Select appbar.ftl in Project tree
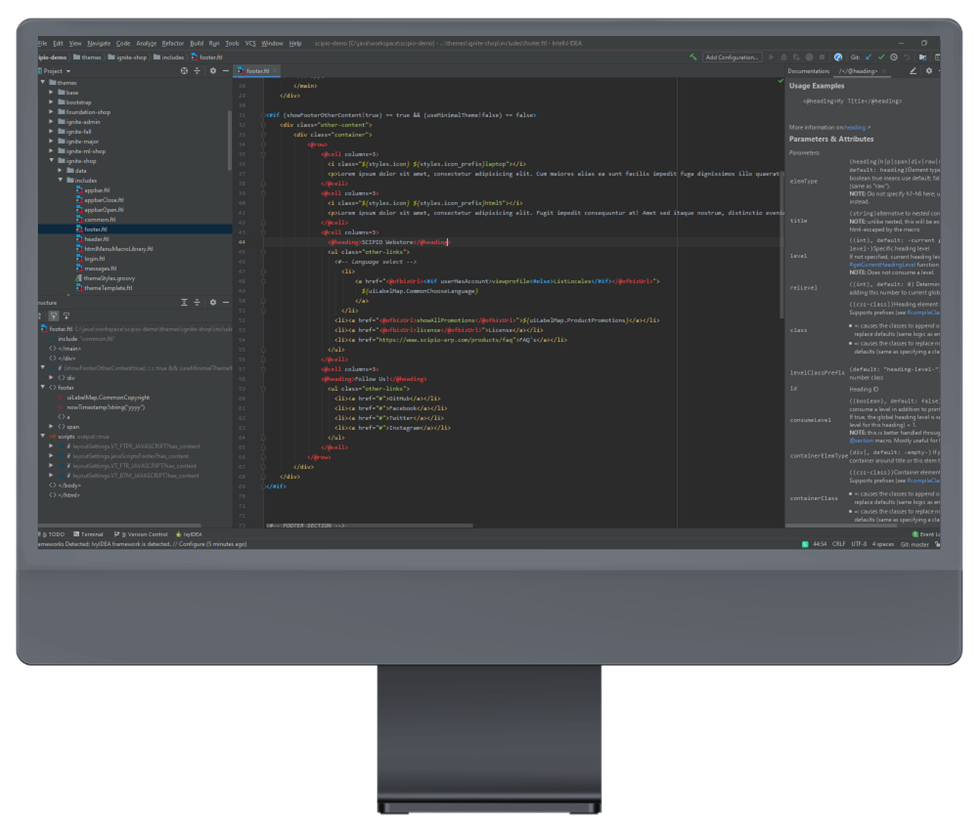Screen dimensions: 974x825 [x=97, y=190]
